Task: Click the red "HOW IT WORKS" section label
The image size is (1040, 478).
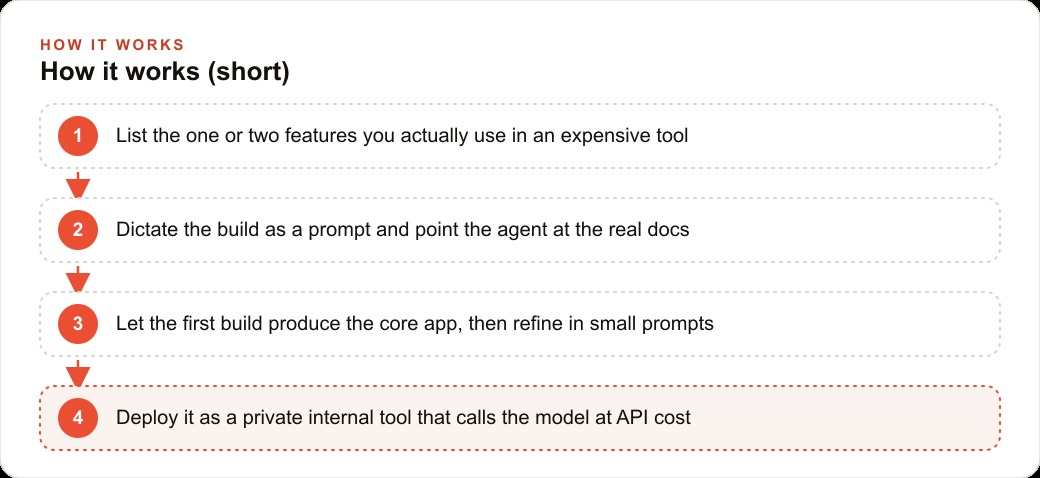Action: pyautogui.click(x=112, y=45)
